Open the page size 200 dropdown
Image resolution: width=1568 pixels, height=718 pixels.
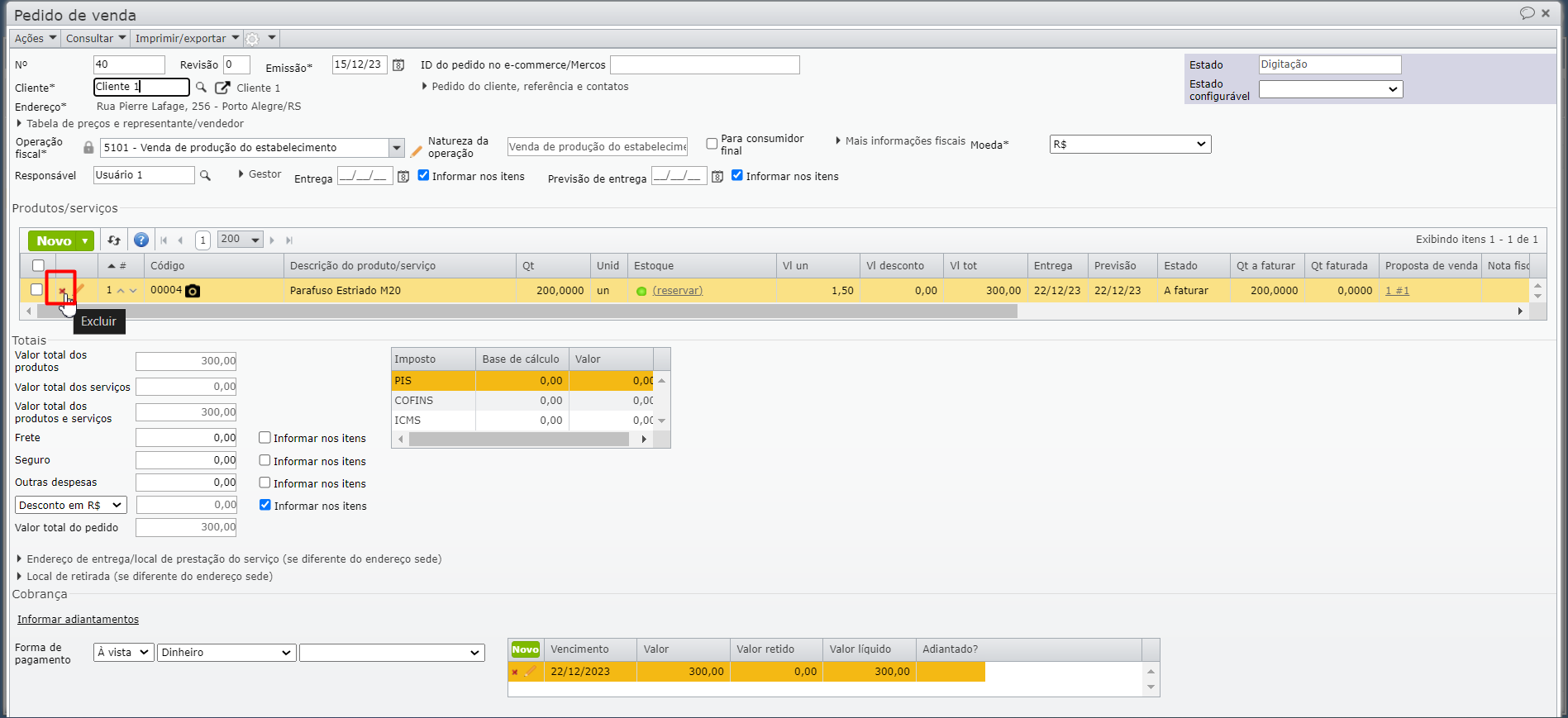[241, 240]
